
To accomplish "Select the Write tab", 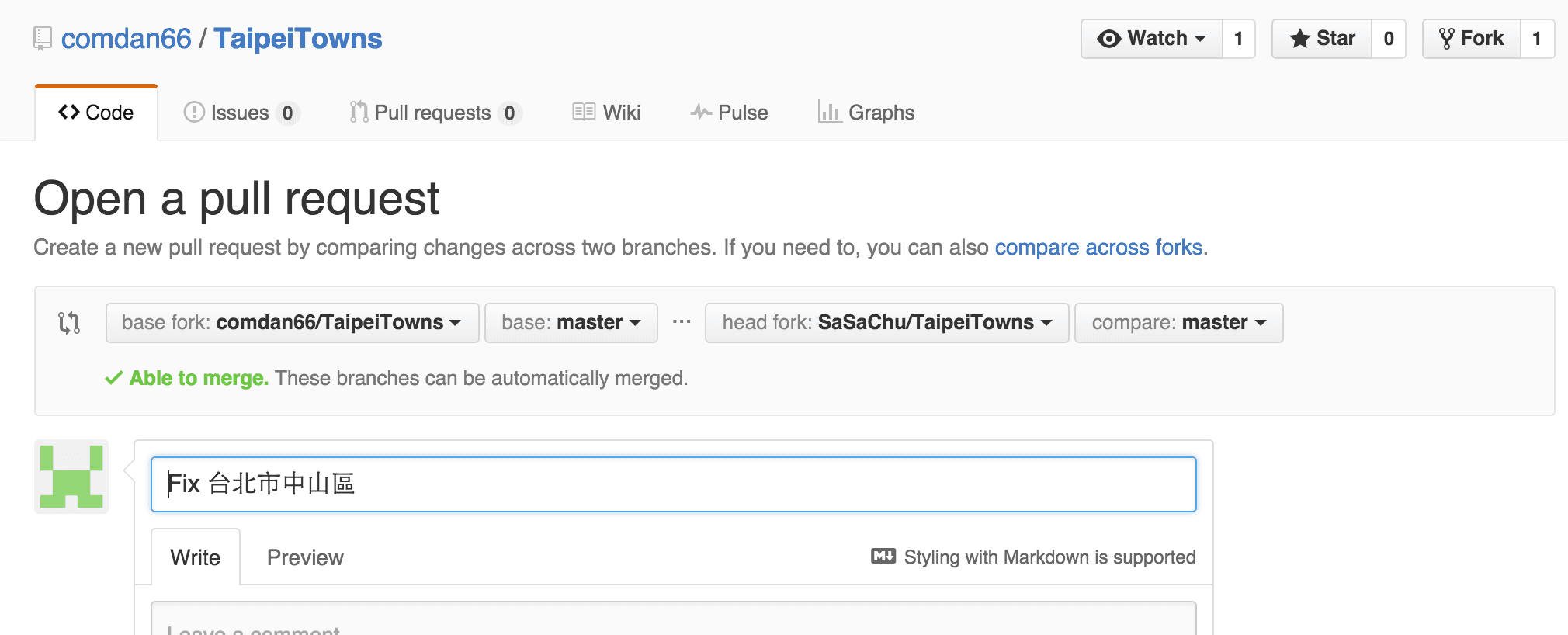I will (x=196, y=557).
